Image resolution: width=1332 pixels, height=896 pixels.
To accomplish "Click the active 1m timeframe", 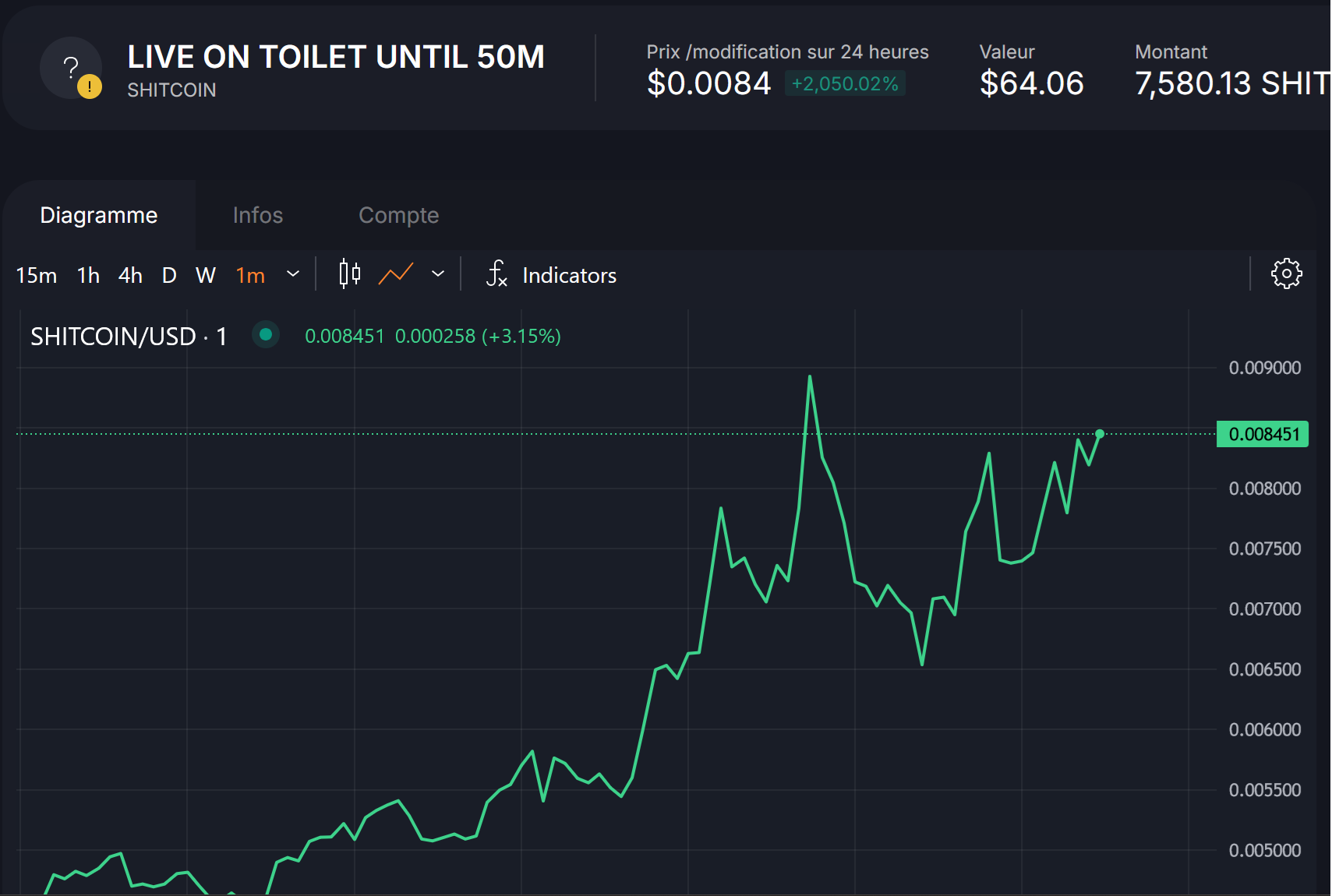I will pyautogui.click(x=250, y=275).
